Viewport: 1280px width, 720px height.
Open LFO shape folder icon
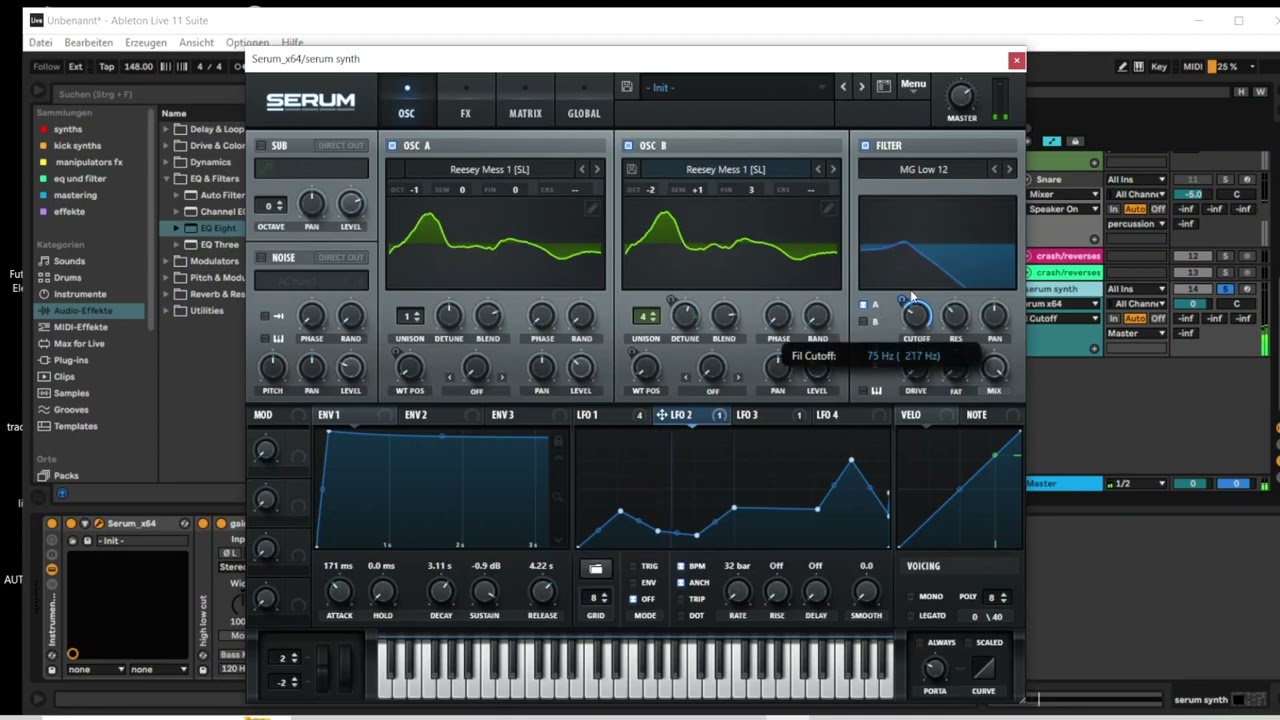596,569
